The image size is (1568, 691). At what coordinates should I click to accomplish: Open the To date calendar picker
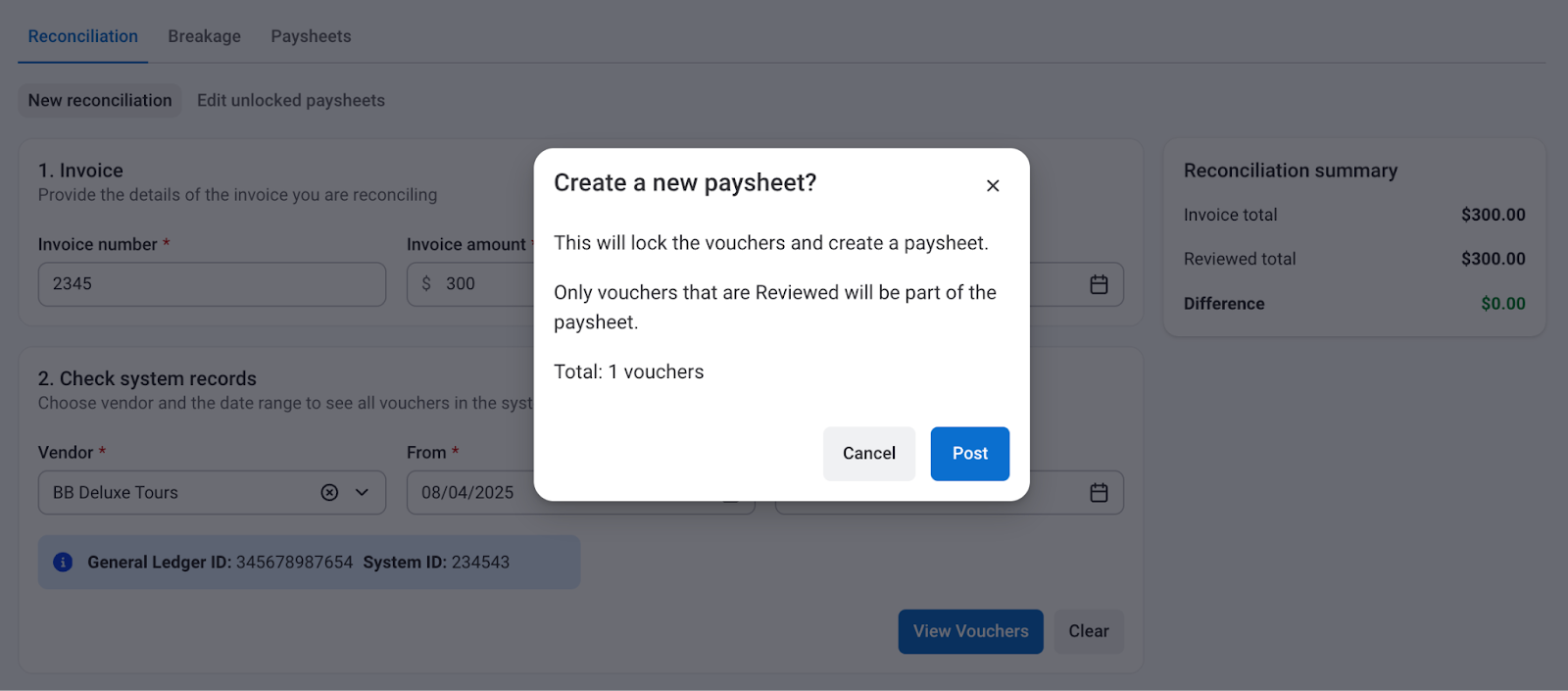point(1099,493)
